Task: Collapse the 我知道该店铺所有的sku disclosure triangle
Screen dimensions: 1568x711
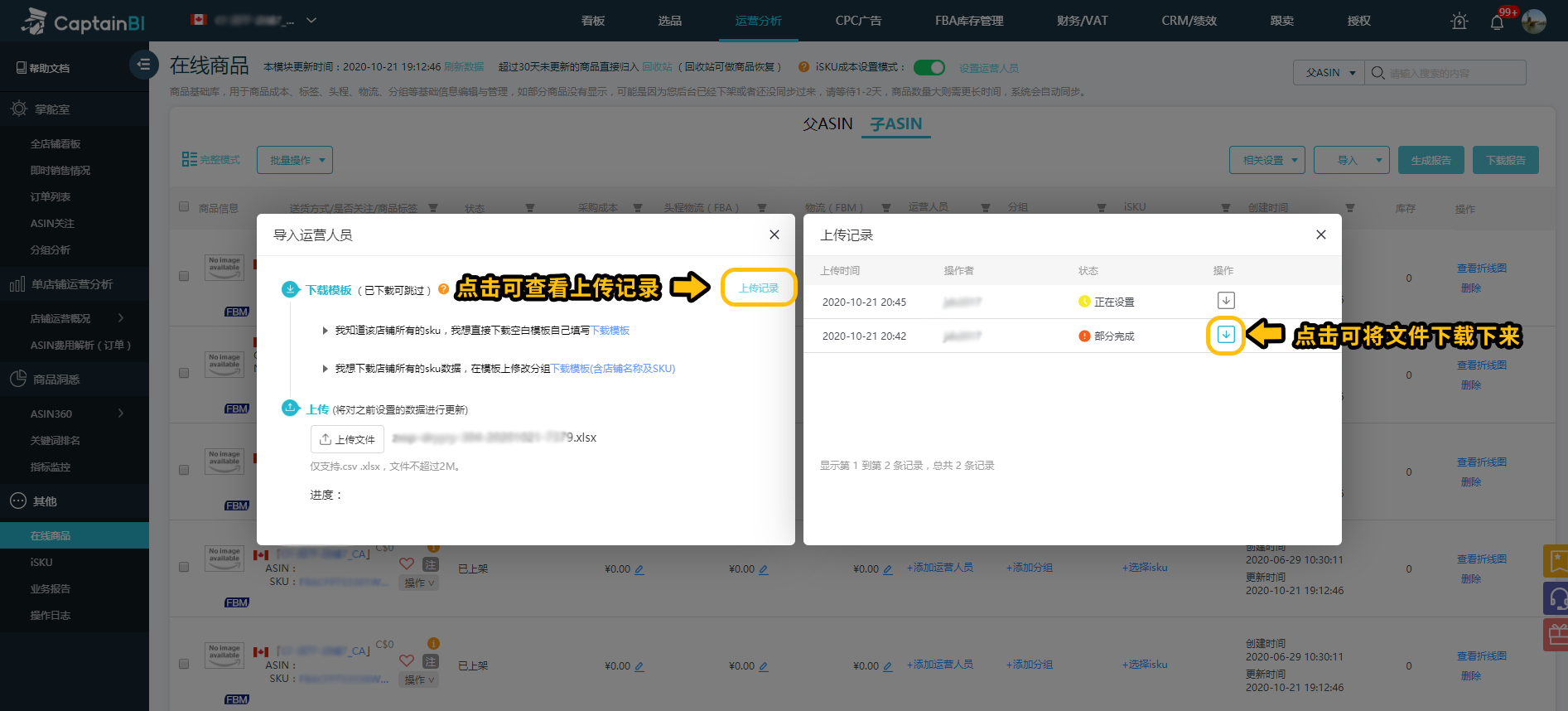Action: click(x=325, y=331)
